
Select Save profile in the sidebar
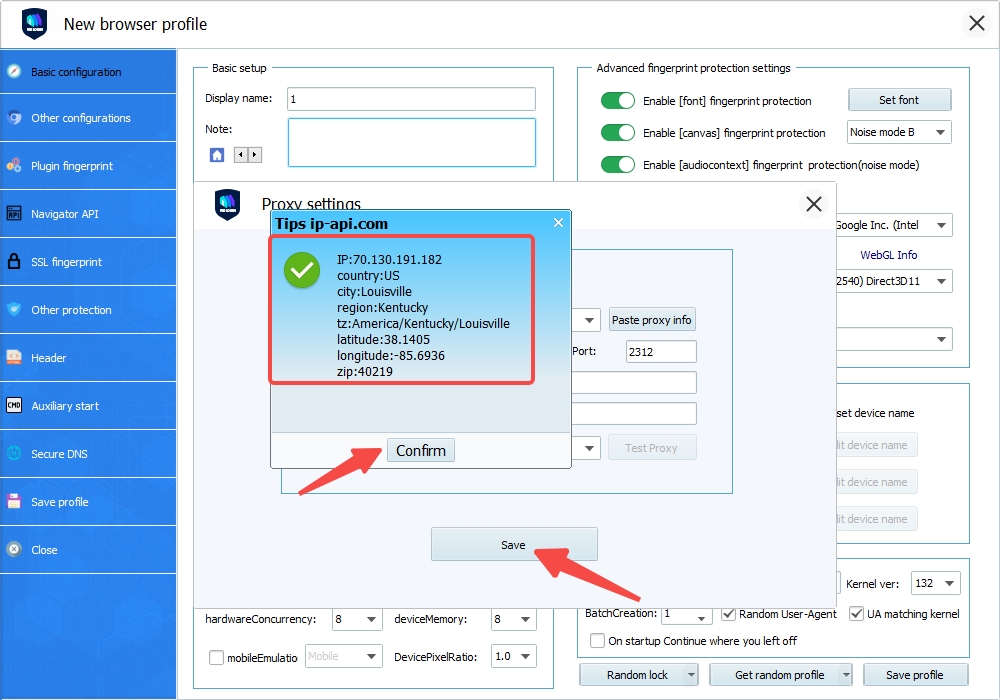59,502
